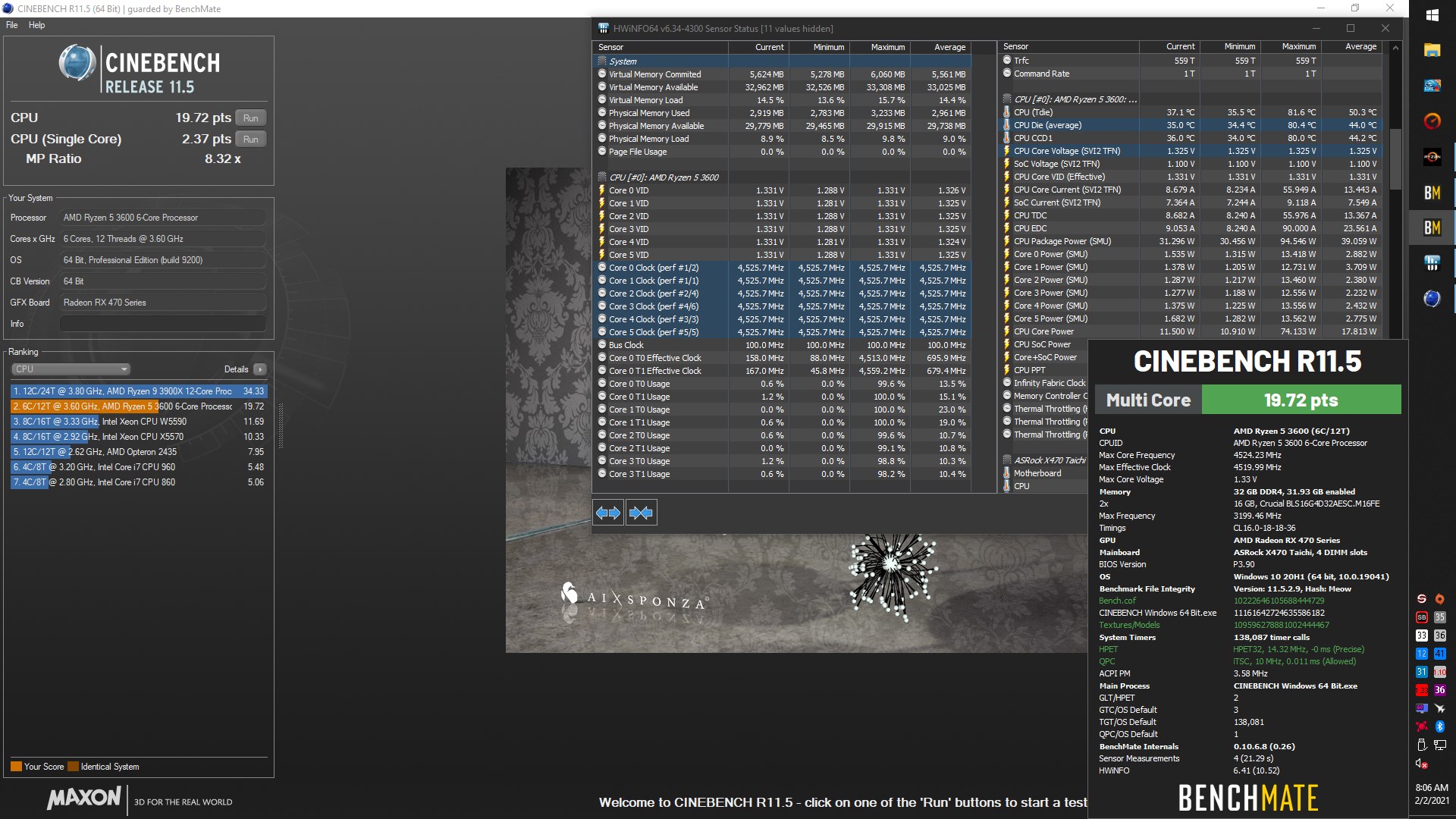The image size is (1456, 819).
Task: Click the left Average column header
Action: [940, 47]
